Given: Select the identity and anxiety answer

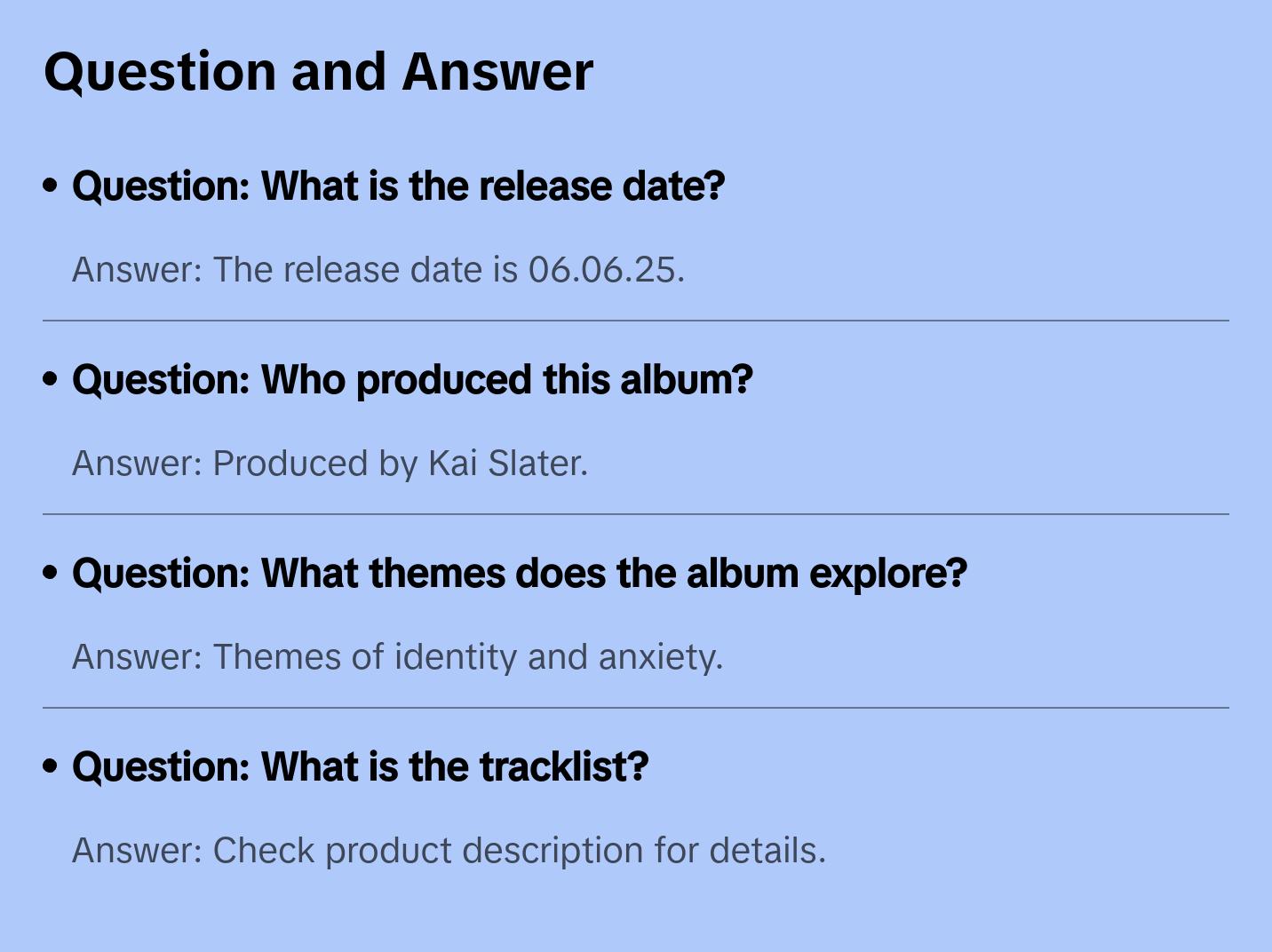Looking at the screenshot, I should click(x=397, y=657).
